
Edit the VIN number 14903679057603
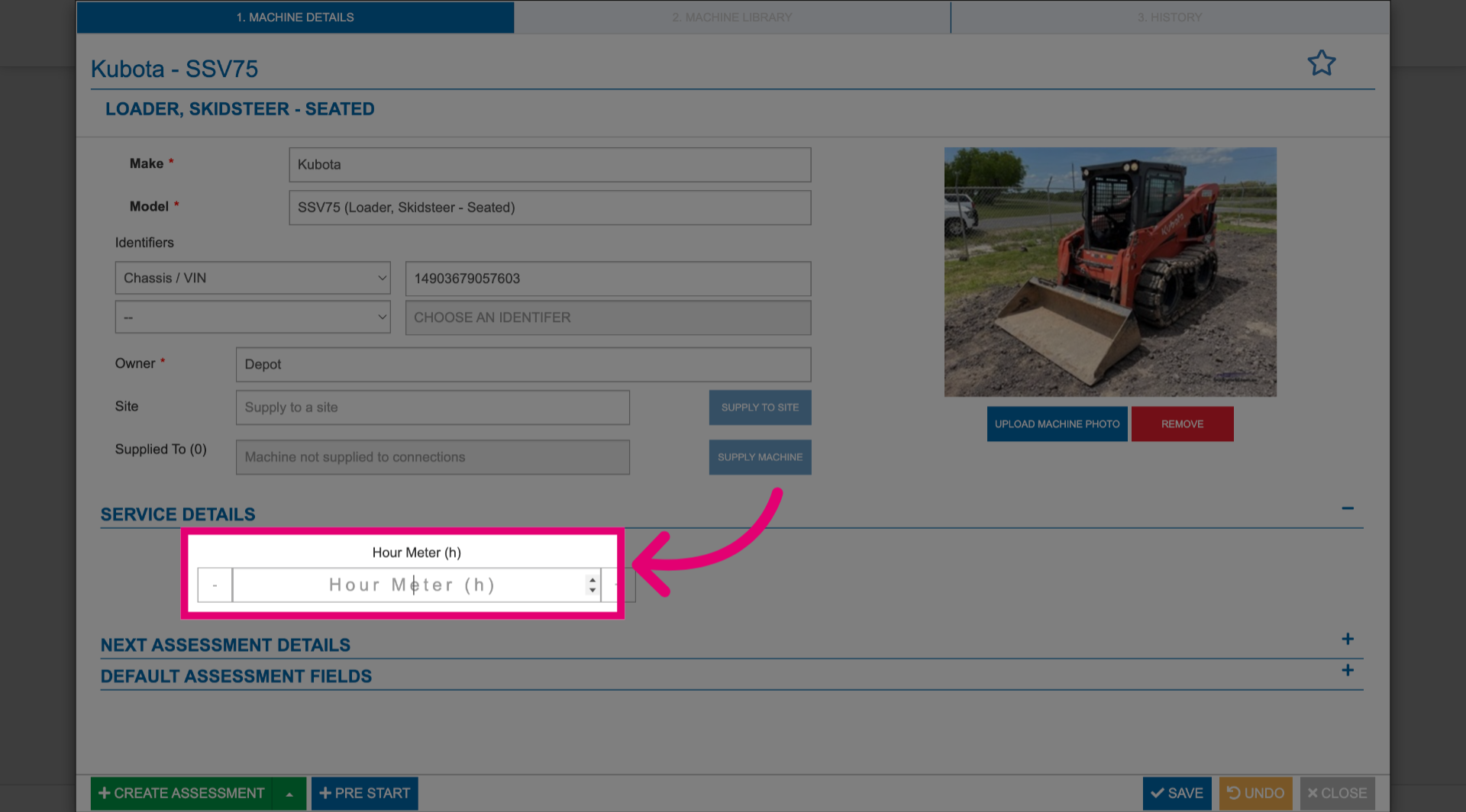click(608, 279)
